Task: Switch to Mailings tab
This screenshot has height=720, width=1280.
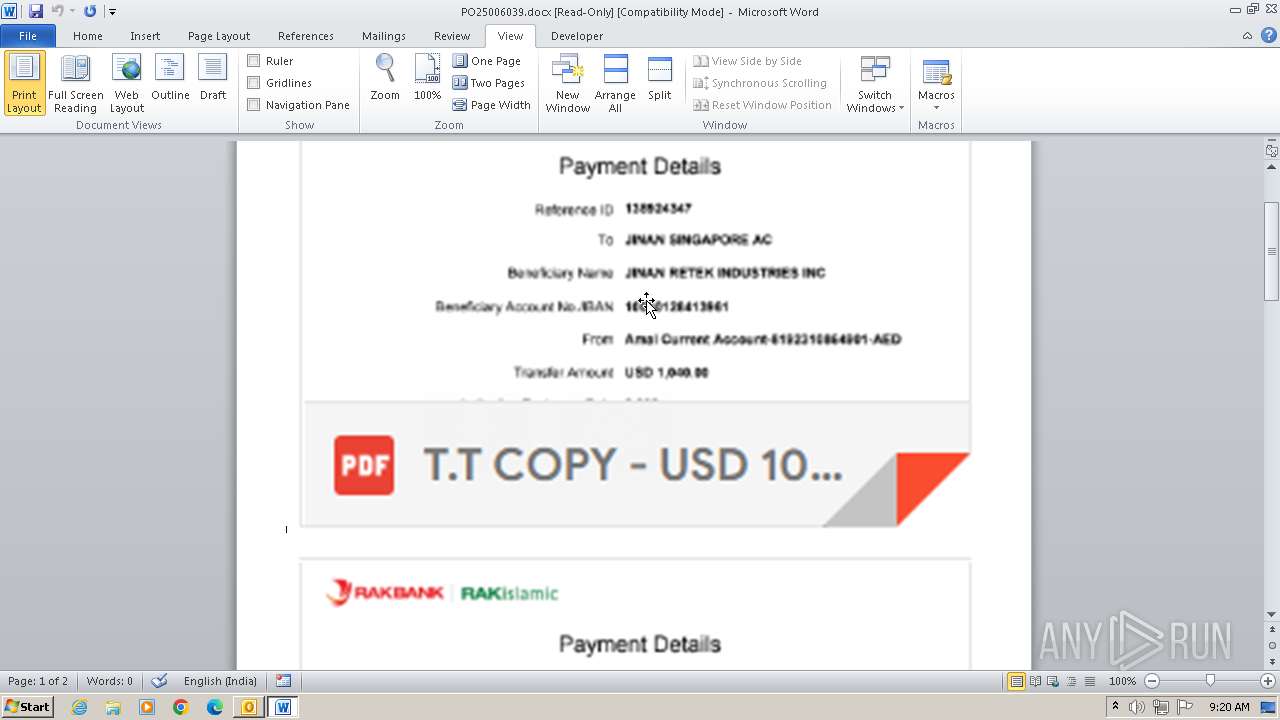Action: tap(384, 36)
